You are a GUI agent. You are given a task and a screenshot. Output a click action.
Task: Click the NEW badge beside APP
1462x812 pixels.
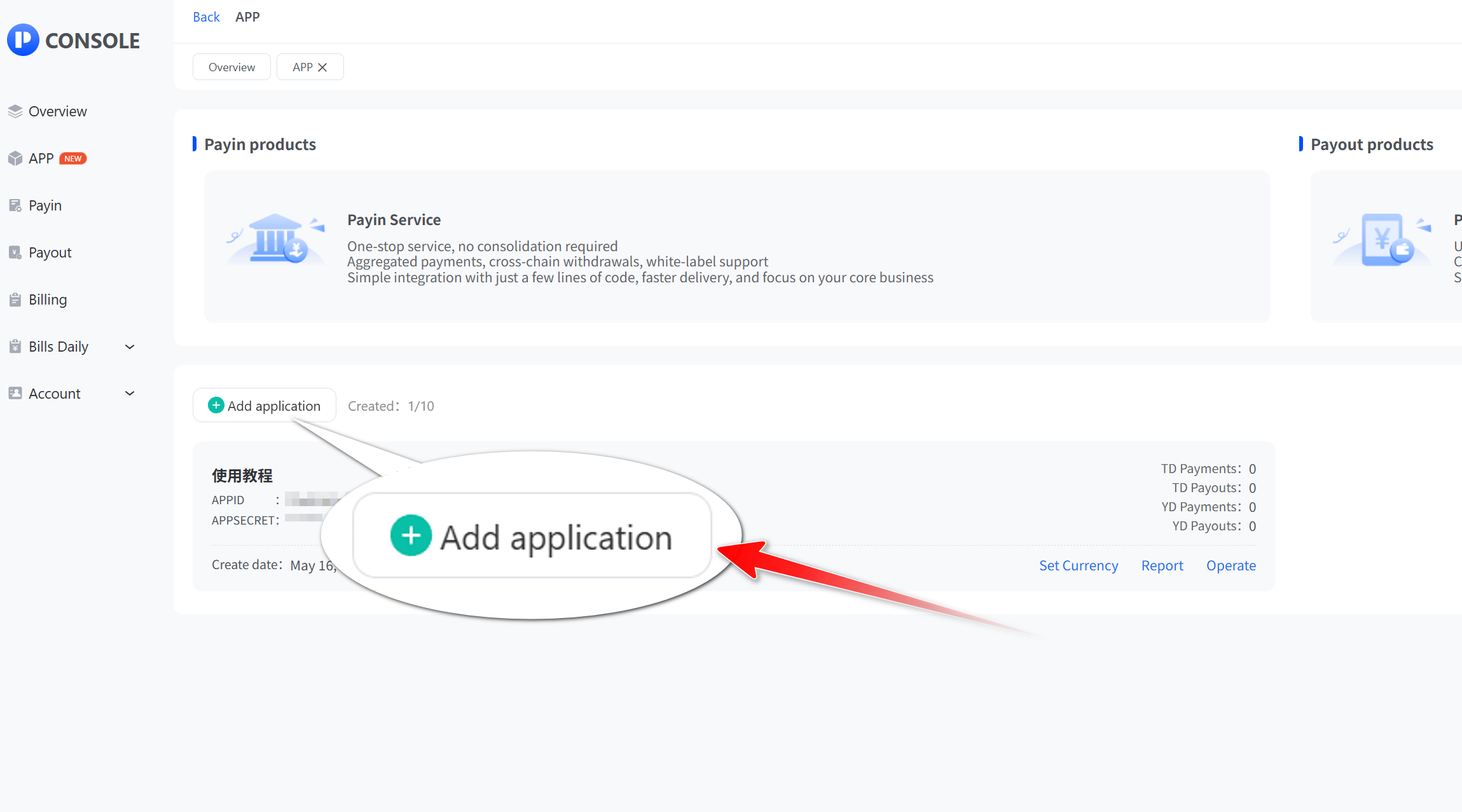coord(73,158)
